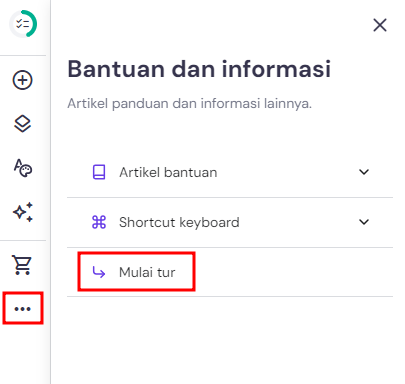
Task: Open the global styles palette icon
Action: click(x=22, y=168)
